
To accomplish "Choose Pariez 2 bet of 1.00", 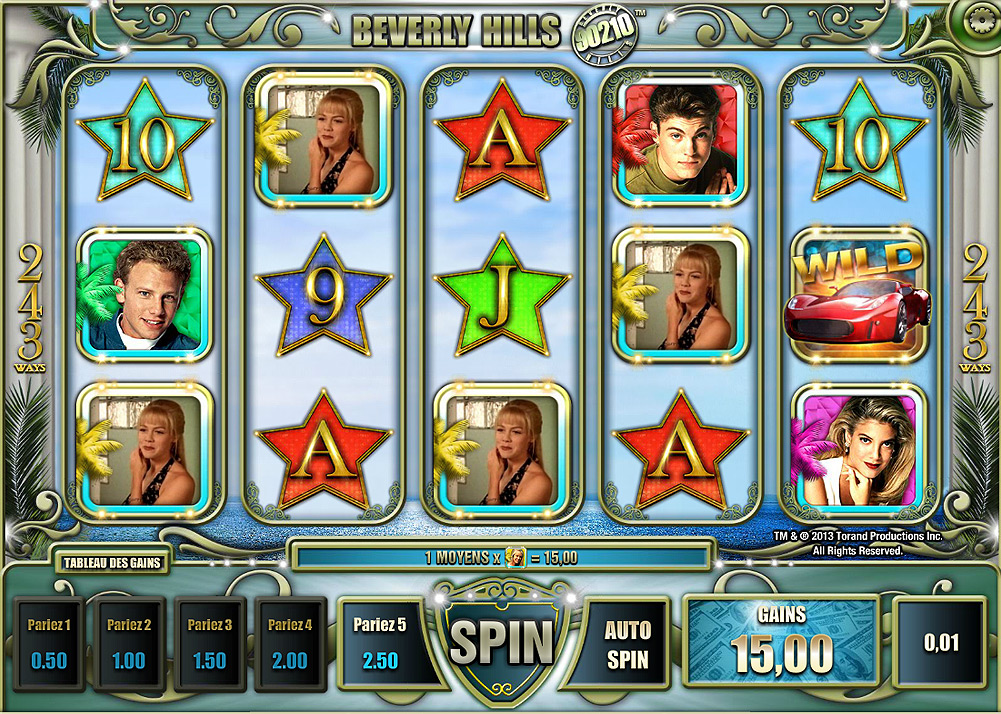I will tap(130, 644).
